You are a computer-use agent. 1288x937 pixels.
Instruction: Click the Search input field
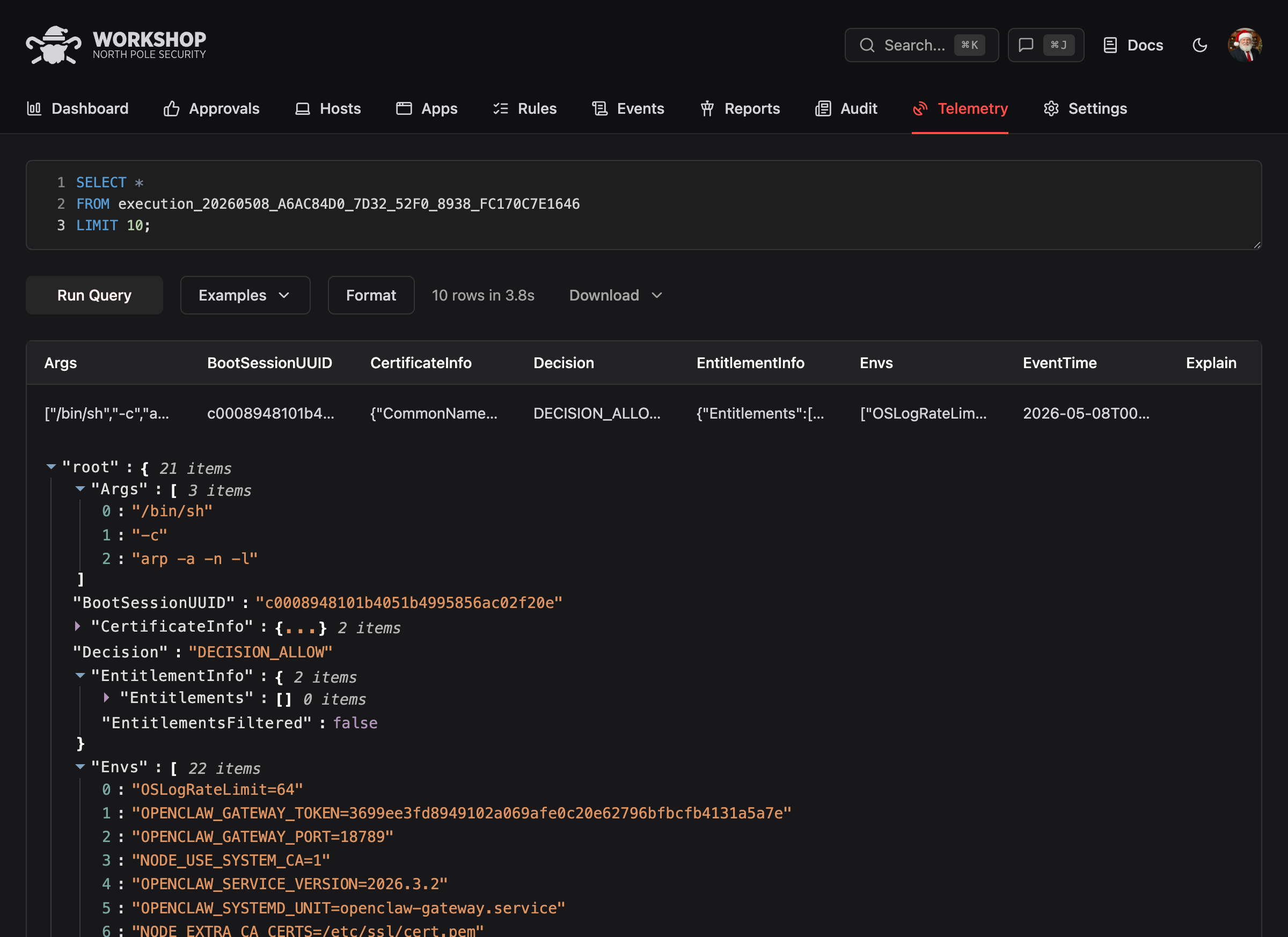(x=921, y=45)
